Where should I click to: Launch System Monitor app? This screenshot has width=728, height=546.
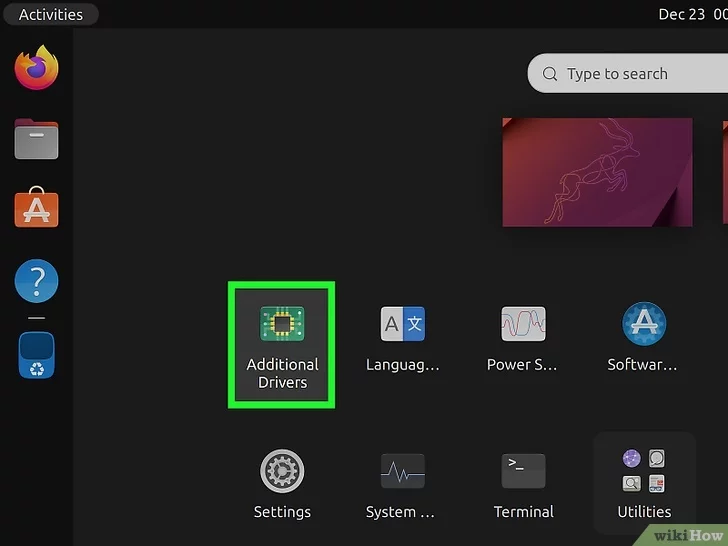[403, 486]
